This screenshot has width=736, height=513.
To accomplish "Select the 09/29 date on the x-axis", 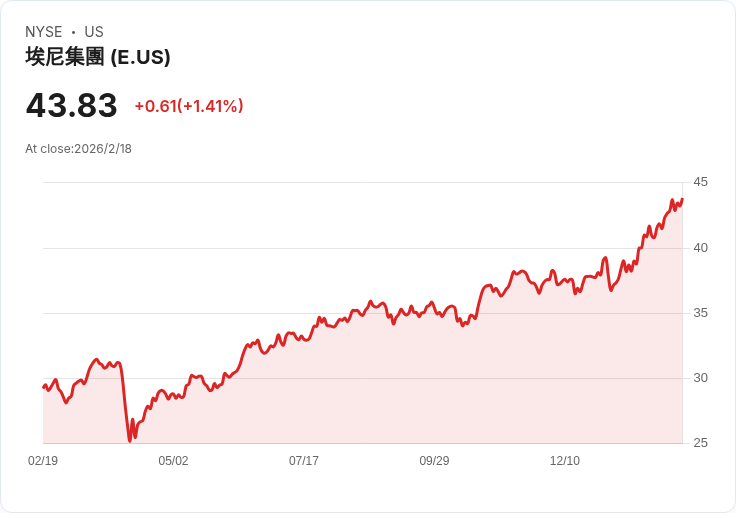I will [434, 461].
